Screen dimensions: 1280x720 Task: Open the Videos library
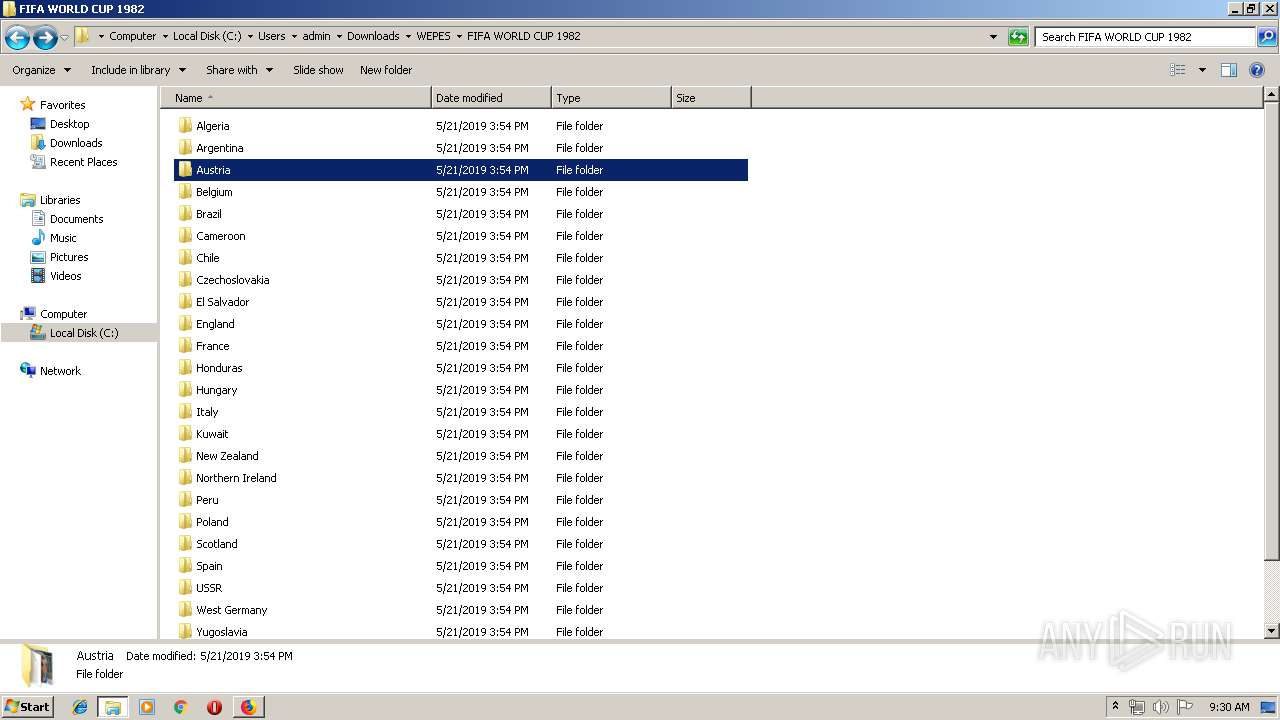(x=66, y=276)
